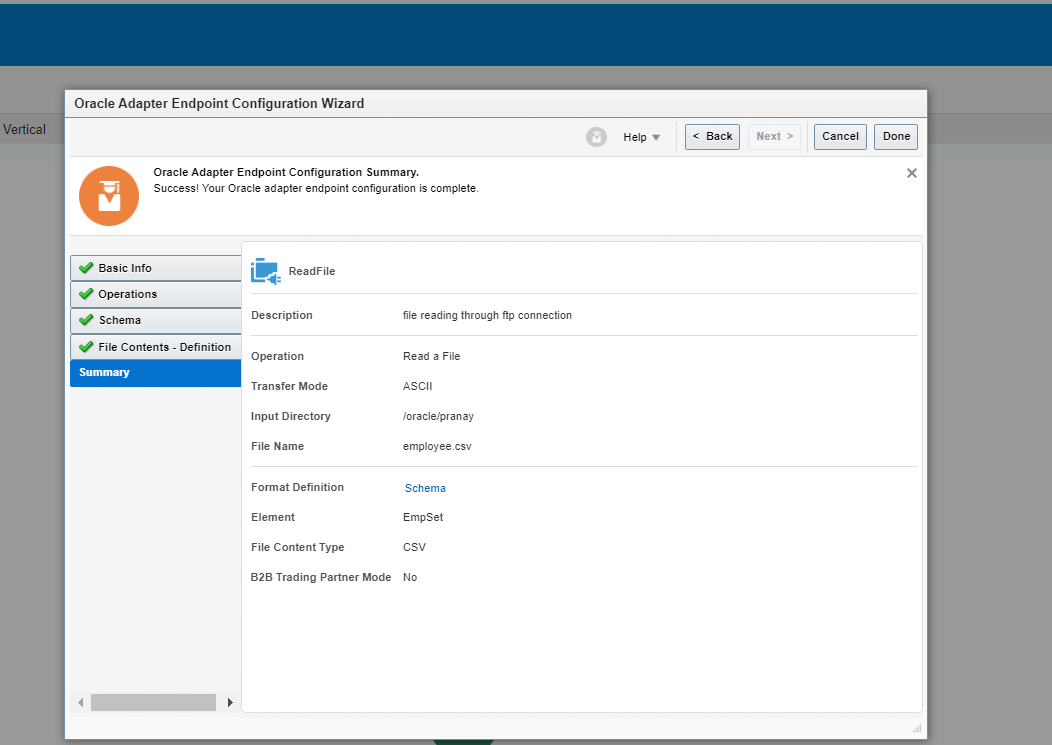Click the right scroll arrow below the steps
The height and width of the screenshot is (745, 1052).
coord(230,702)
